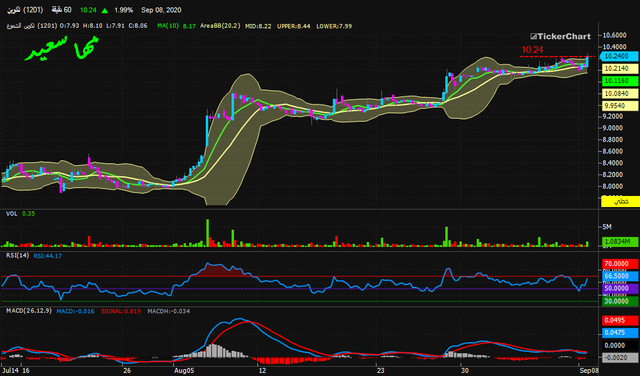The width and height of the screenshot is (640, 376).
Task: Click the green 1.0834M volume tag
Action: click(x=620, y=242)
